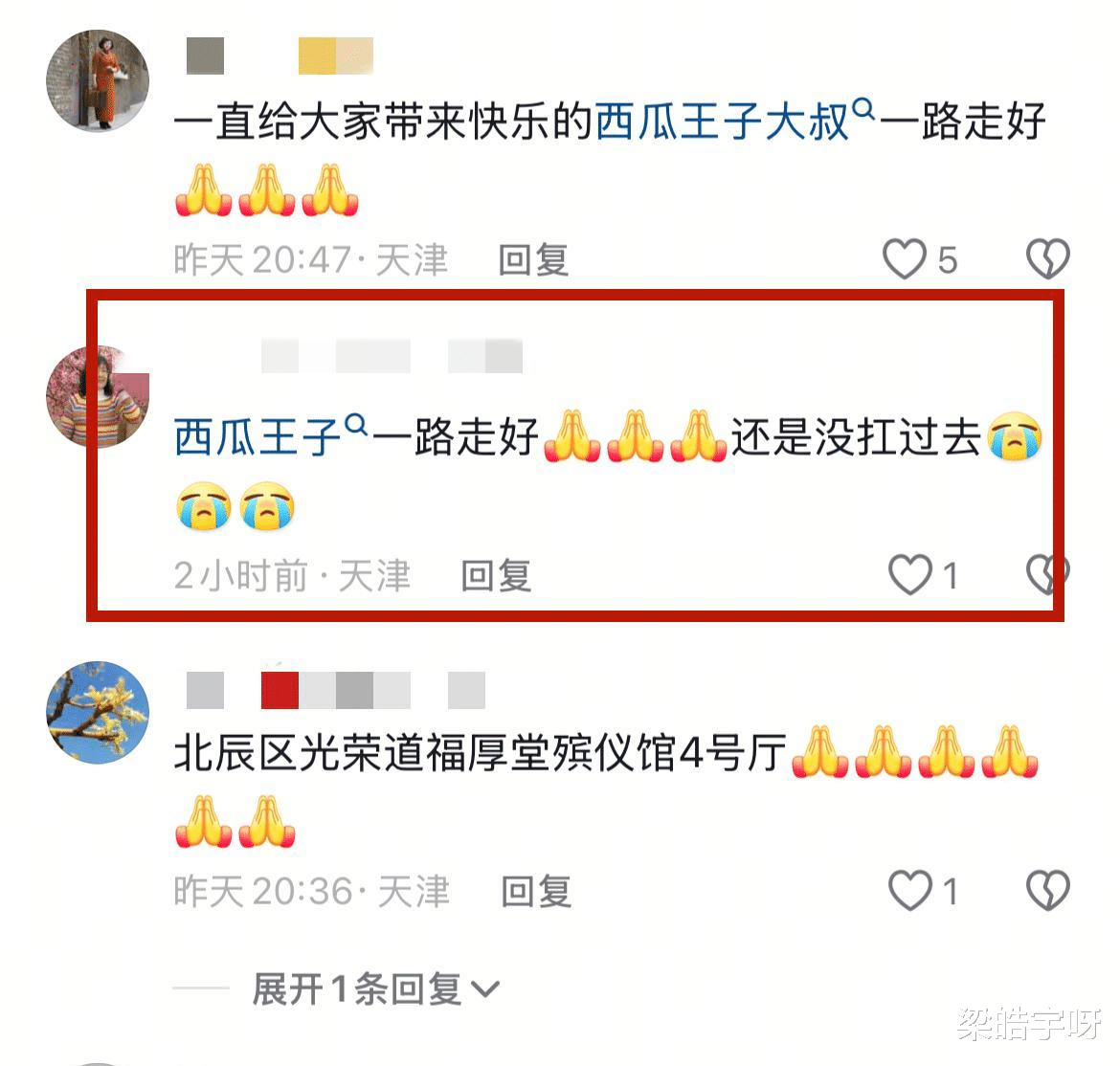Open avatar of woman in orange dress
The height and width of the screenshot is (1066, 1120).
click(98, 80)
